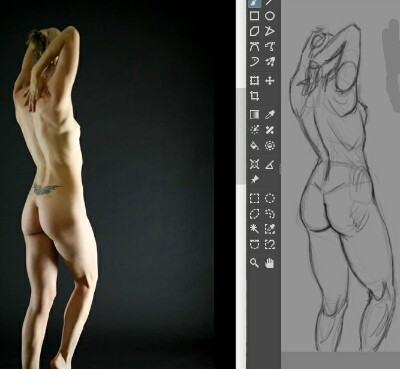The image size is (400, 369).
Task: Activate the Bezier Curve tool
Action: tap(255, 46)
